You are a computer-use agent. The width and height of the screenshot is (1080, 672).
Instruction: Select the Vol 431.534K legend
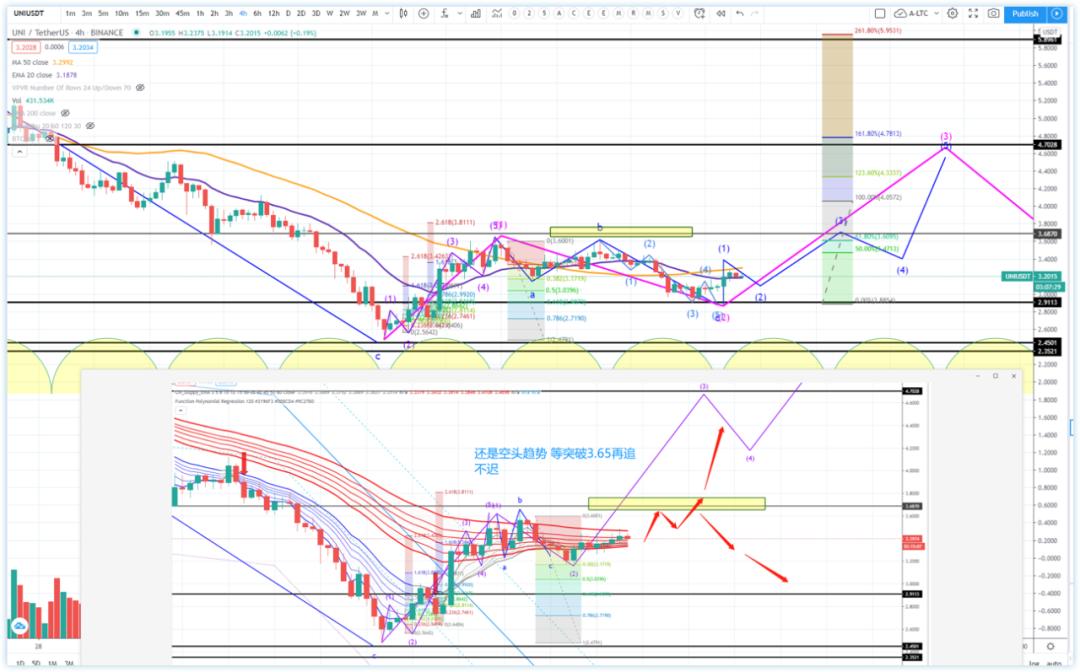tap(33, 101)
